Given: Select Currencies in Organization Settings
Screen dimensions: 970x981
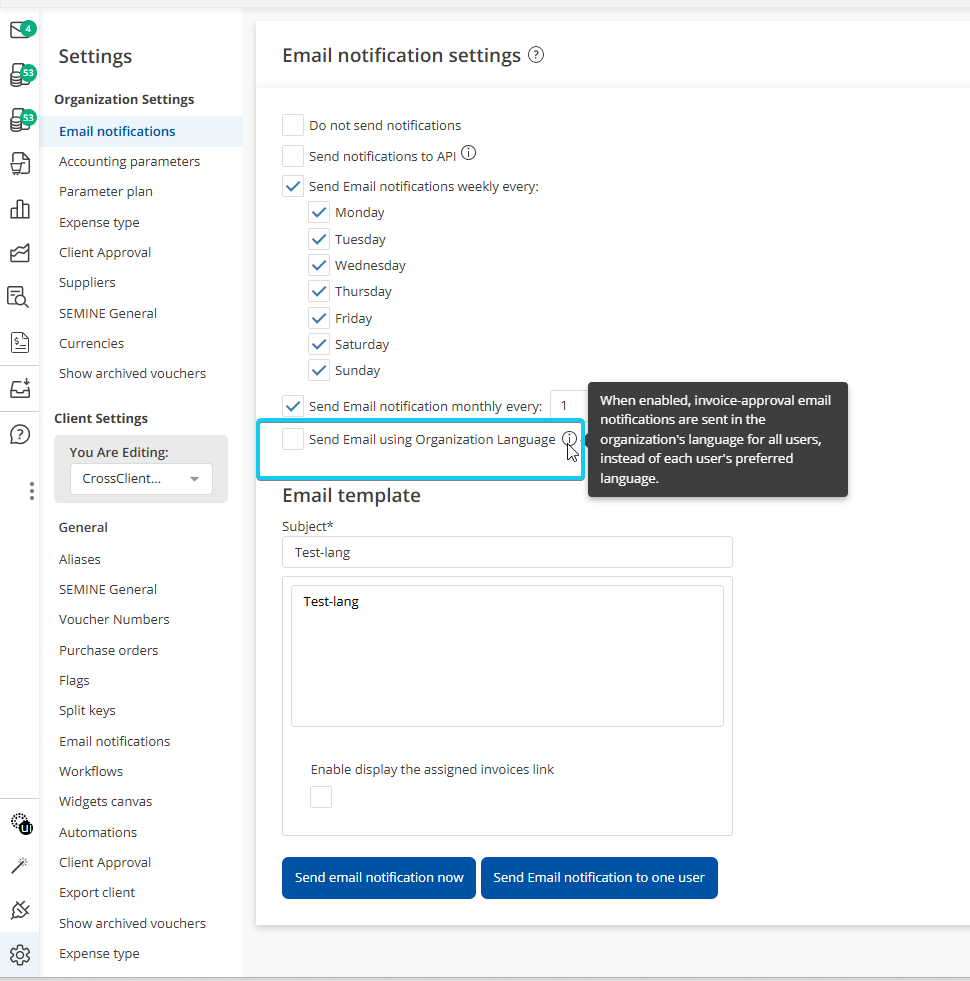Looking at the screenshot, I should tap(91, 343).
